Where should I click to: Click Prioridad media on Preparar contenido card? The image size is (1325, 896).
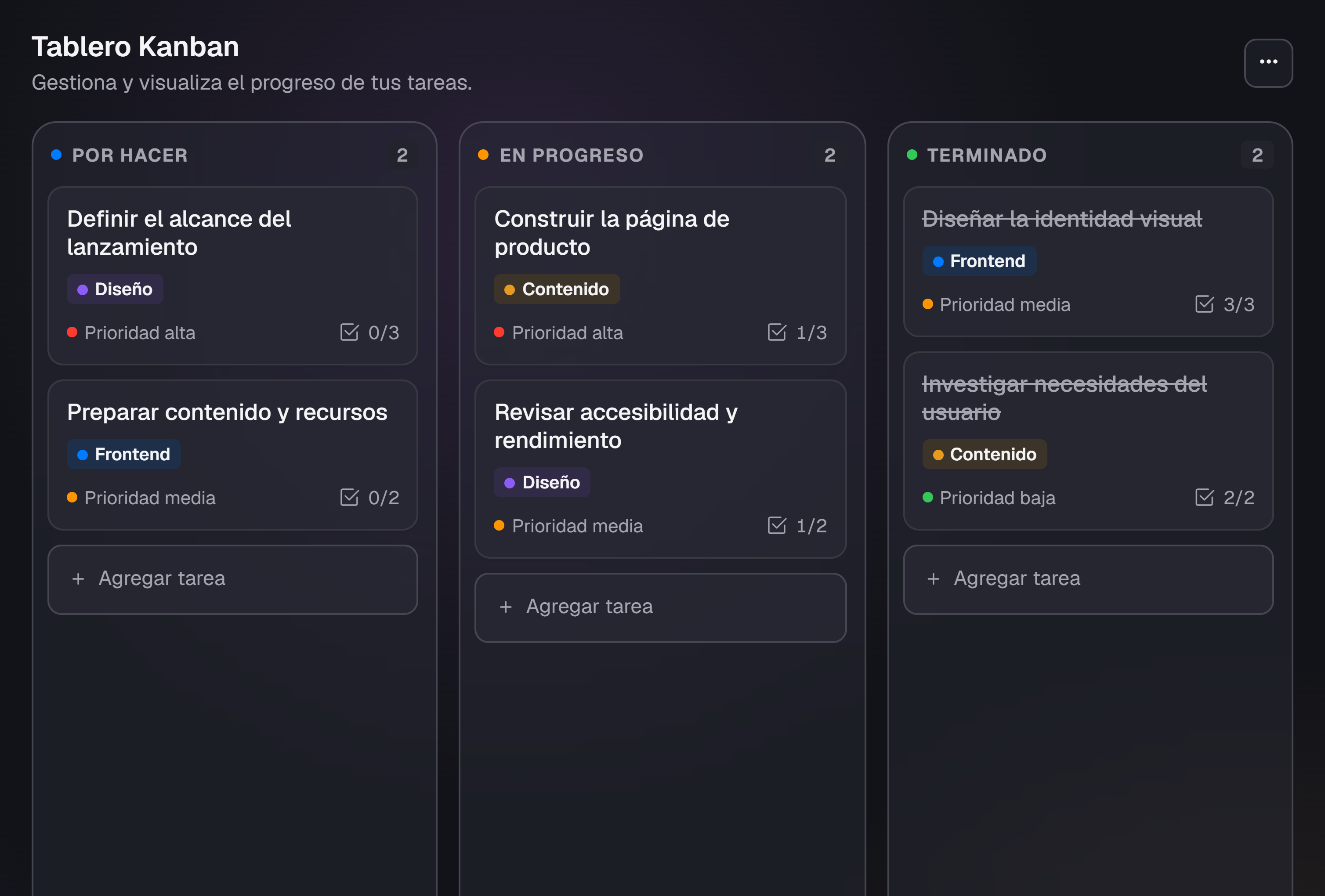tap(141, 497)
